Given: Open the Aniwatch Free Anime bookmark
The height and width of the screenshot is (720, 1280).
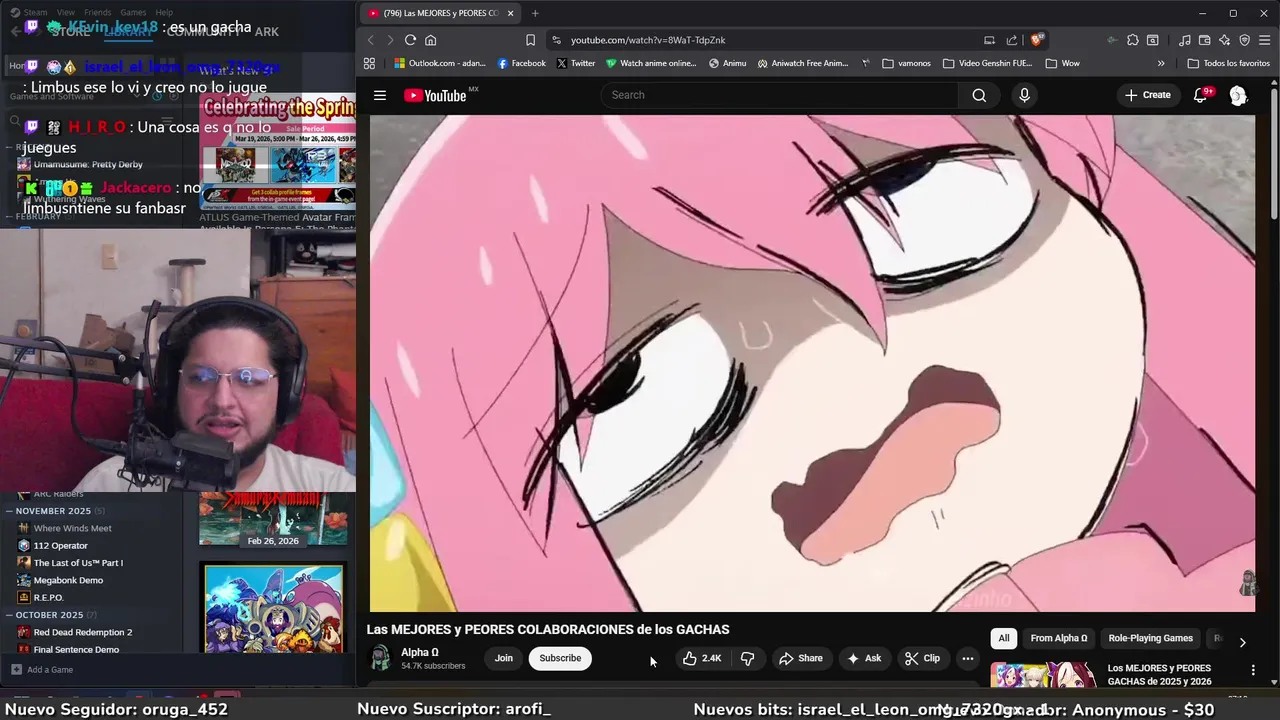Looking at the screenshot, I should (x=802, y=63).
